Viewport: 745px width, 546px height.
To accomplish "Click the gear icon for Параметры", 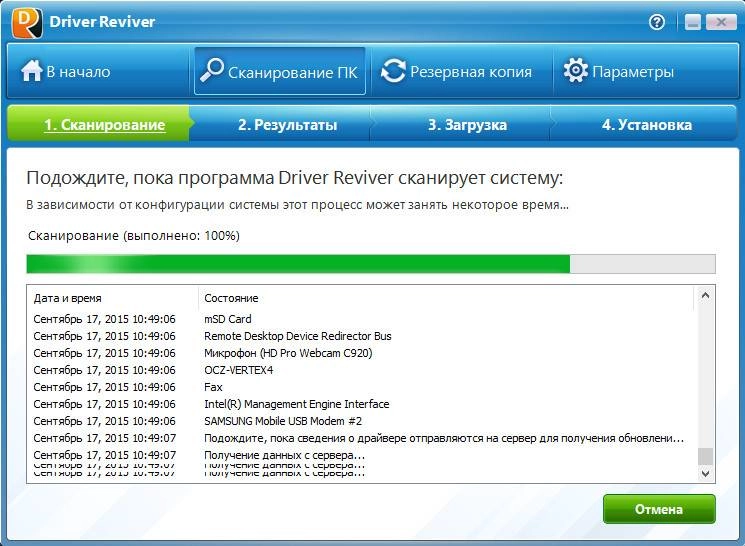I will point(575,70).
